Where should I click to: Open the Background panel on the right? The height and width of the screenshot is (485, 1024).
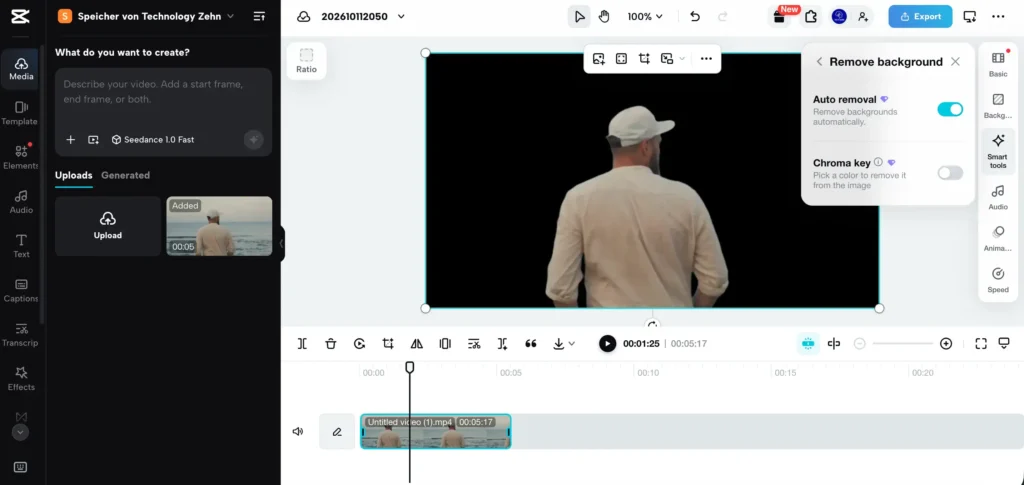click(x=998, y=106)
